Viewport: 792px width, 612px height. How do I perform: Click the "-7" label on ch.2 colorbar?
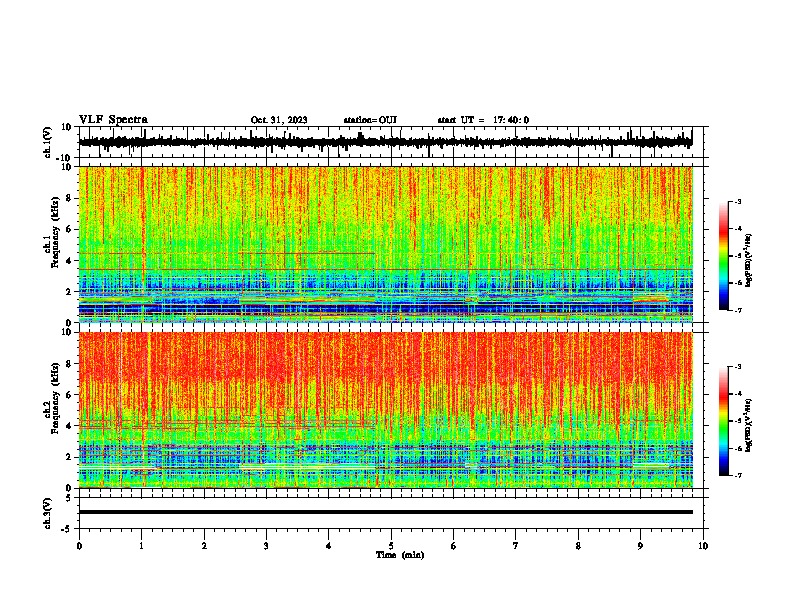(x=737, y=475)
